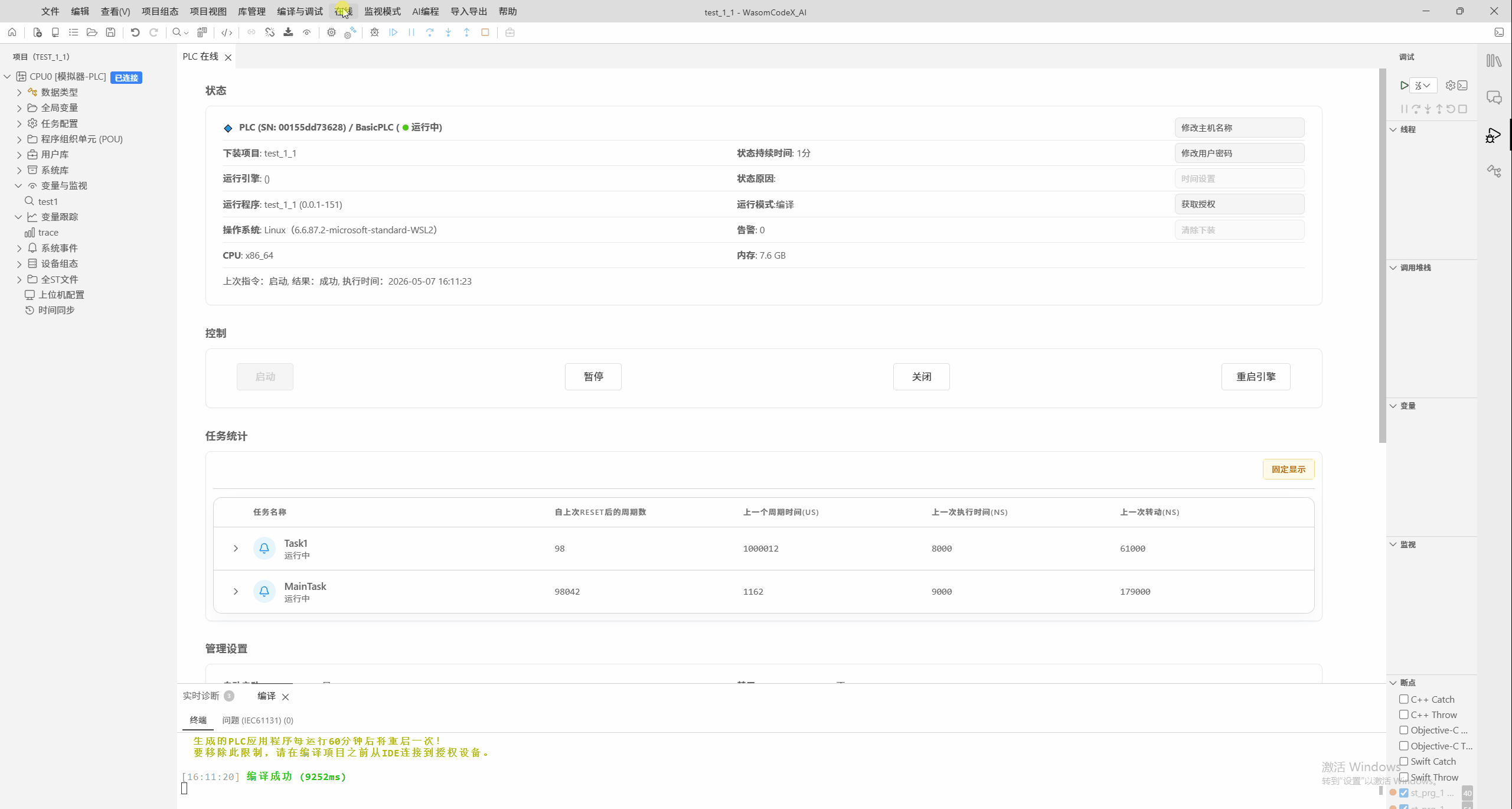
Task: Click the 关闭 control button
Action: tap(921, 377)
